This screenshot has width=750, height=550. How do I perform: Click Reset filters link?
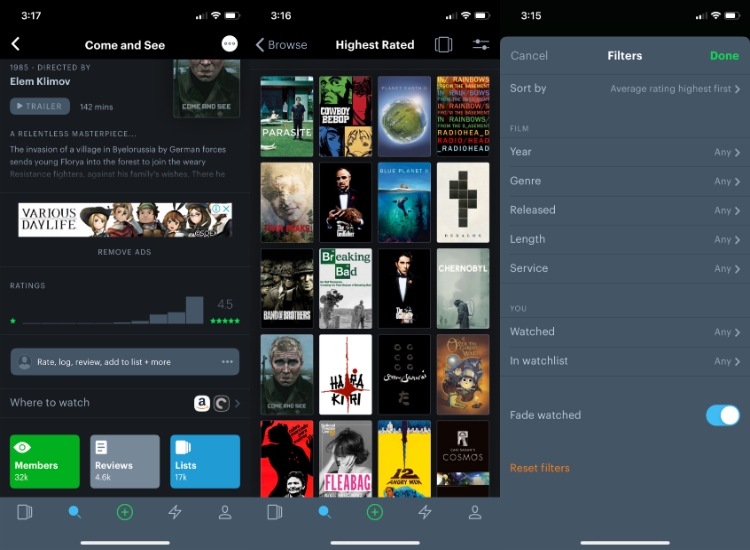coord(540,468)
